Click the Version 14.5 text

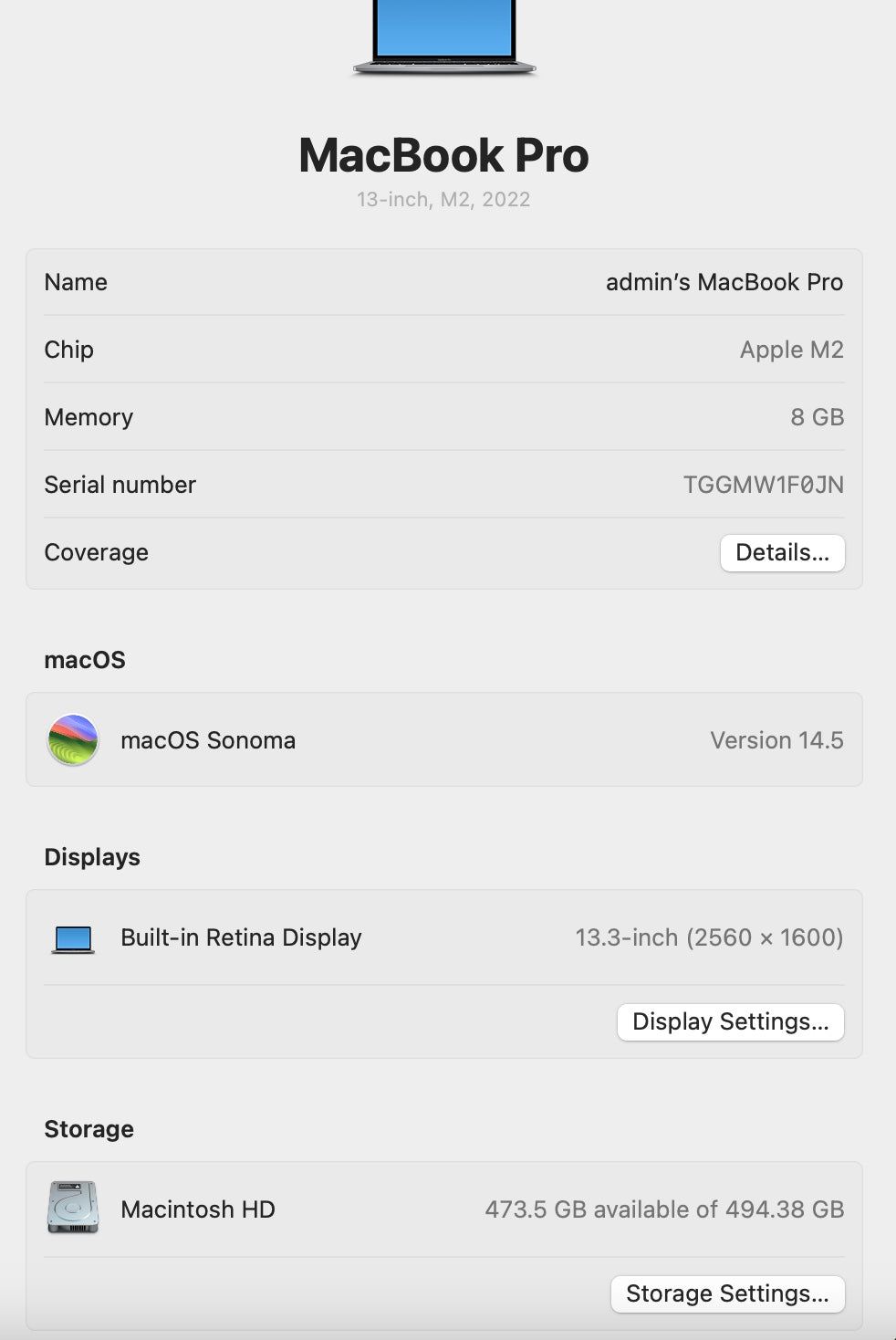point(776,740)
